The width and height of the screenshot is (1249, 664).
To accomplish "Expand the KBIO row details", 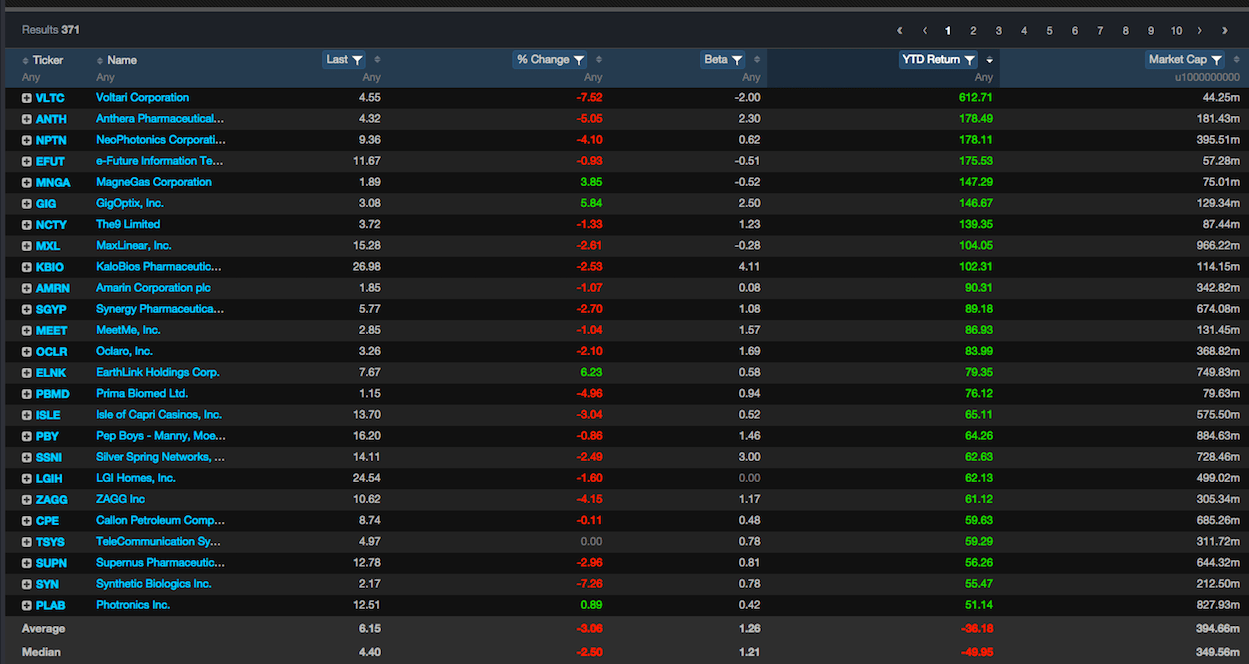I will [27, 267].
